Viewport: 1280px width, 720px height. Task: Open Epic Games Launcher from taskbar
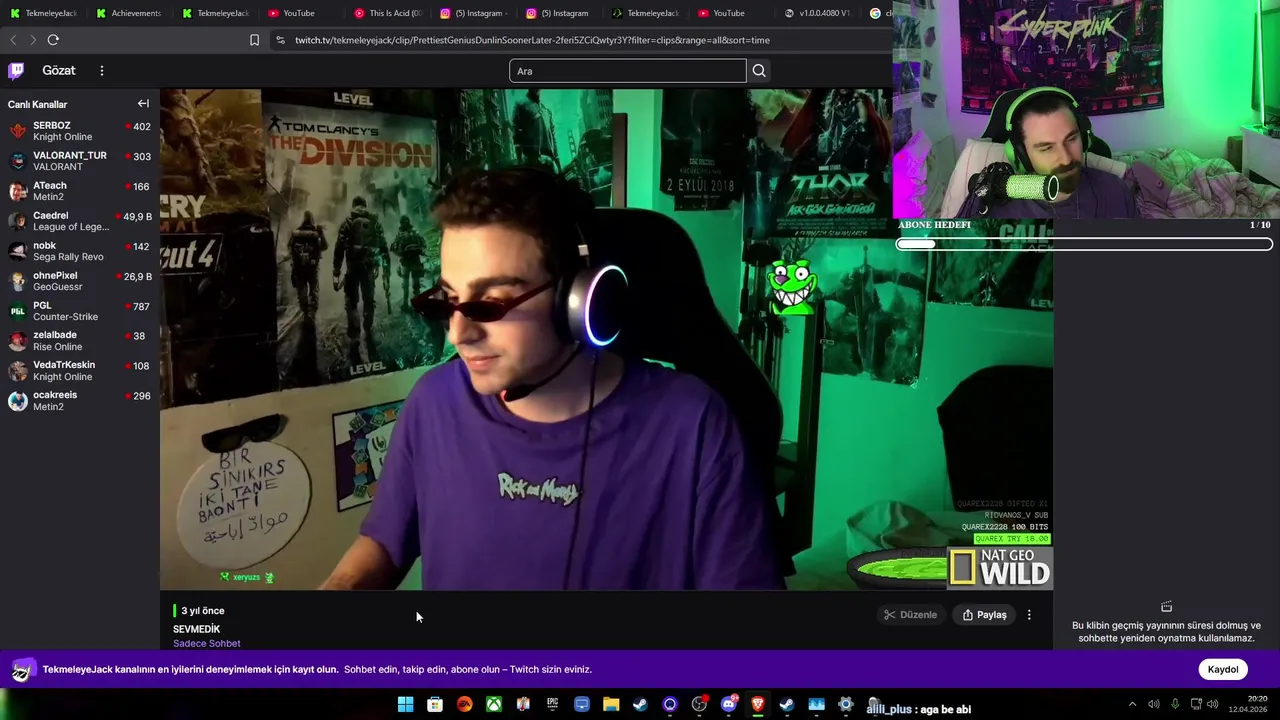(x=552, y=705)
